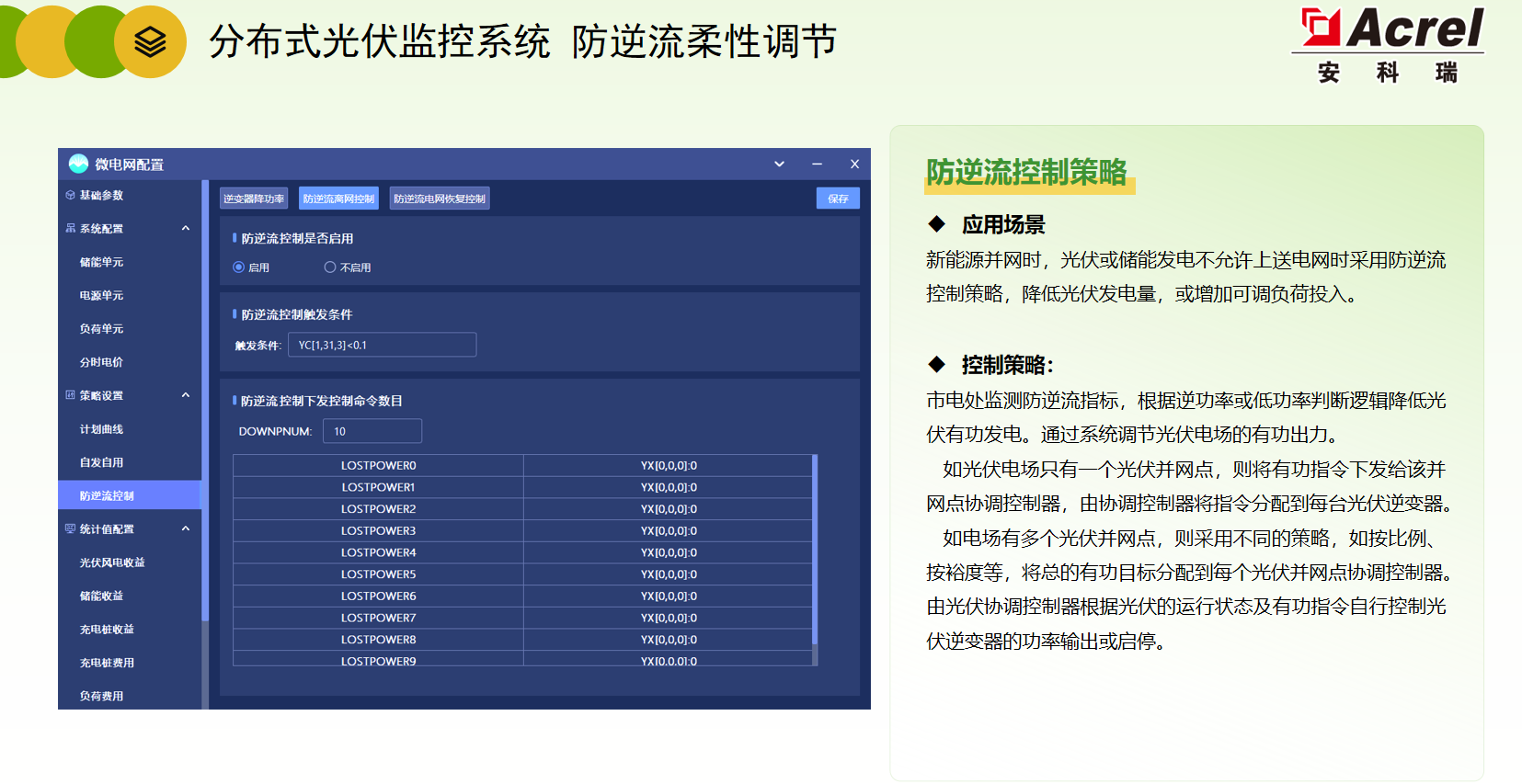Click the 触发条件 input field
Image resolution: width=1522 pixels, height=784 pixels.
tap(382, 345)
